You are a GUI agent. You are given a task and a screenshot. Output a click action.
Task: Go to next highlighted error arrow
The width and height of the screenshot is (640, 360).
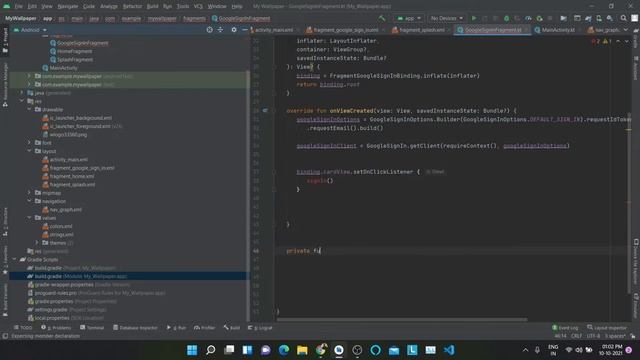point(627,41)
